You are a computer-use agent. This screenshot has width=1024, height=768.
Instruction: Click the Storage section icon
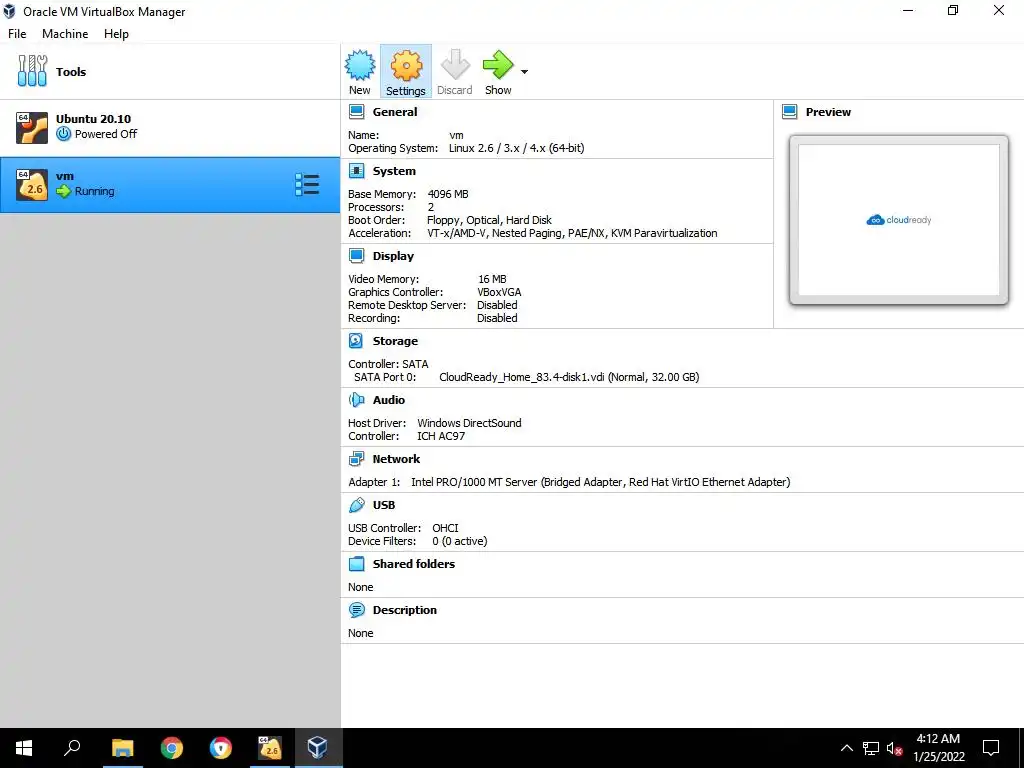pos(356,341)
